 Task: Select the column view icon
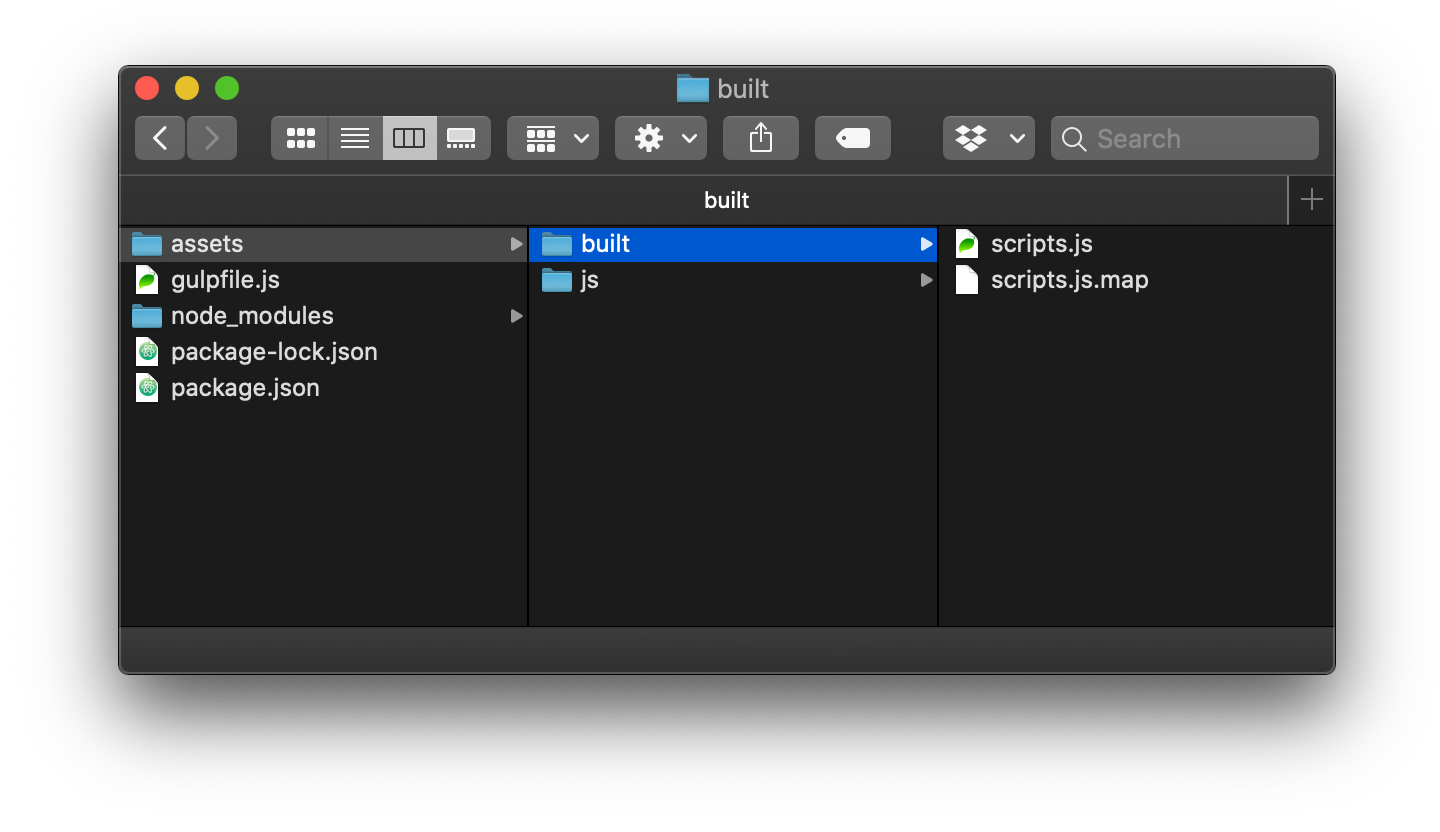pyautogui.click(x=408, y=138)
